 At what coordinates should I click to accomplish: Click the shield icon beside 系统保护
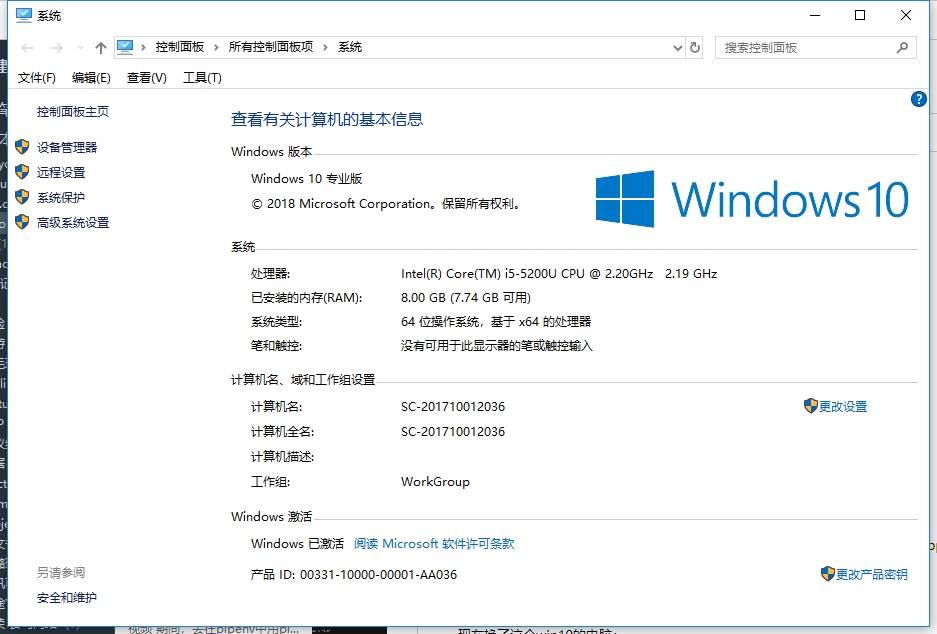22,197
